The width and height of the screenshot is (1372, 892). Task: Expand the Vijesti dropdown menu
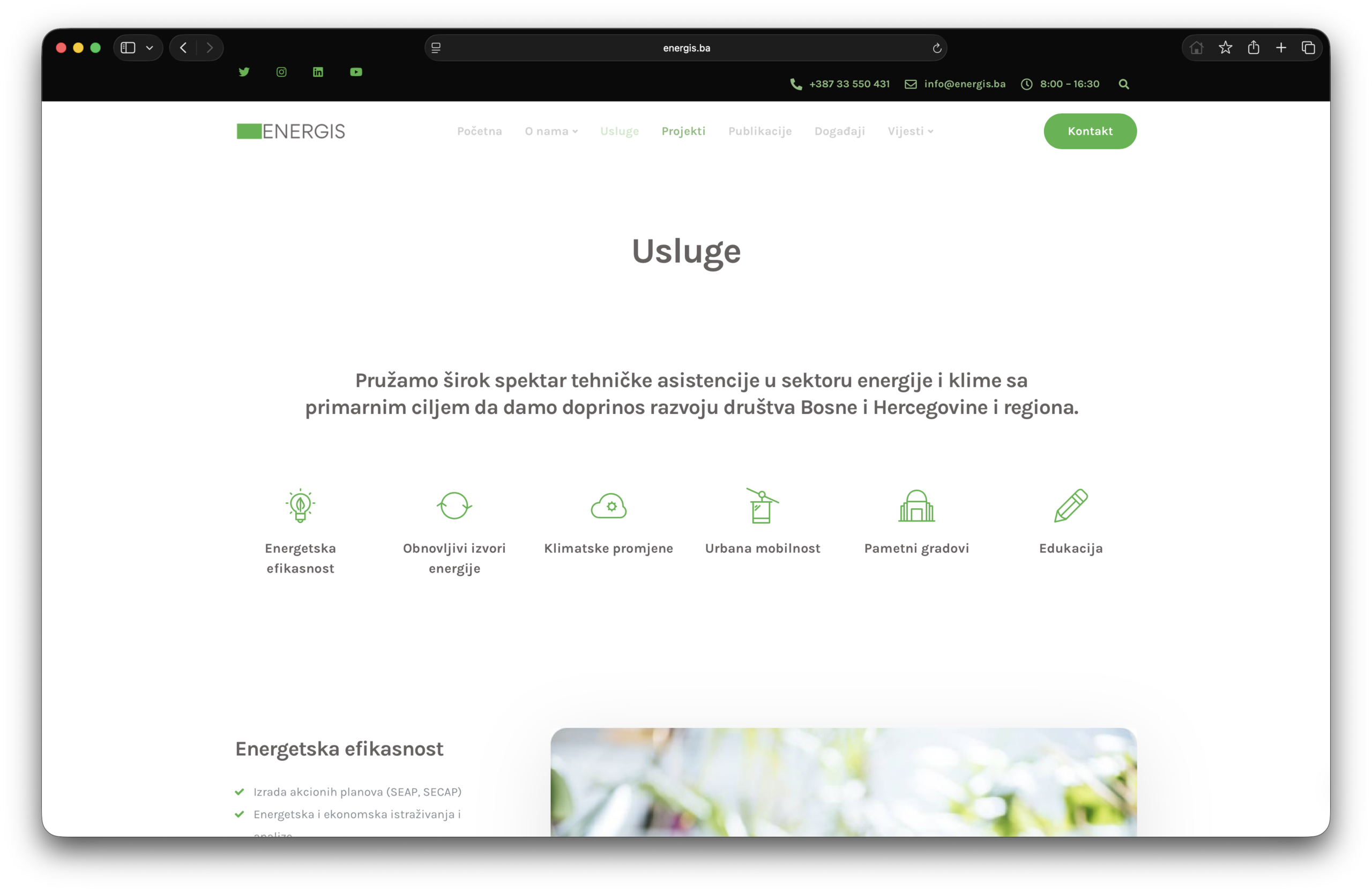(910, 131)
